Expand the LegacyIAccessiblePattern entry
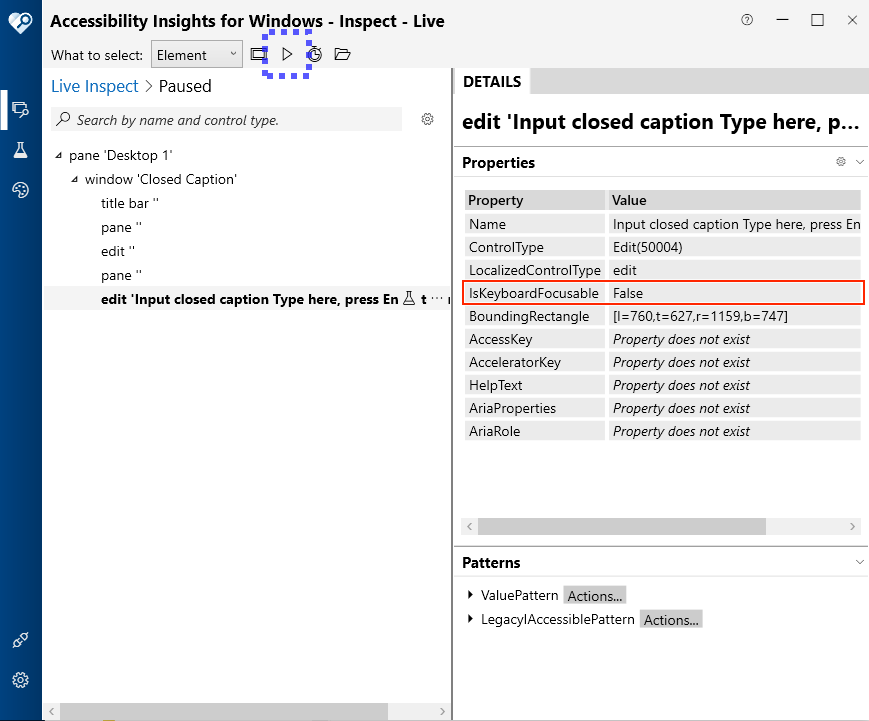Image resolution: width=869 pixels, height=721 pixels. tap(470, 618)
